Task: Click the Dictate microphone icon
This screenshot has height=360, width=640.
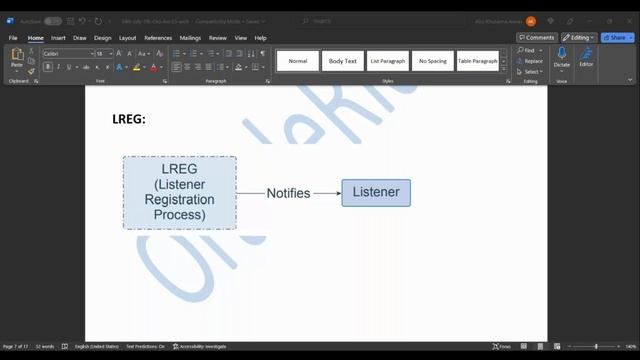Action: 562,53
